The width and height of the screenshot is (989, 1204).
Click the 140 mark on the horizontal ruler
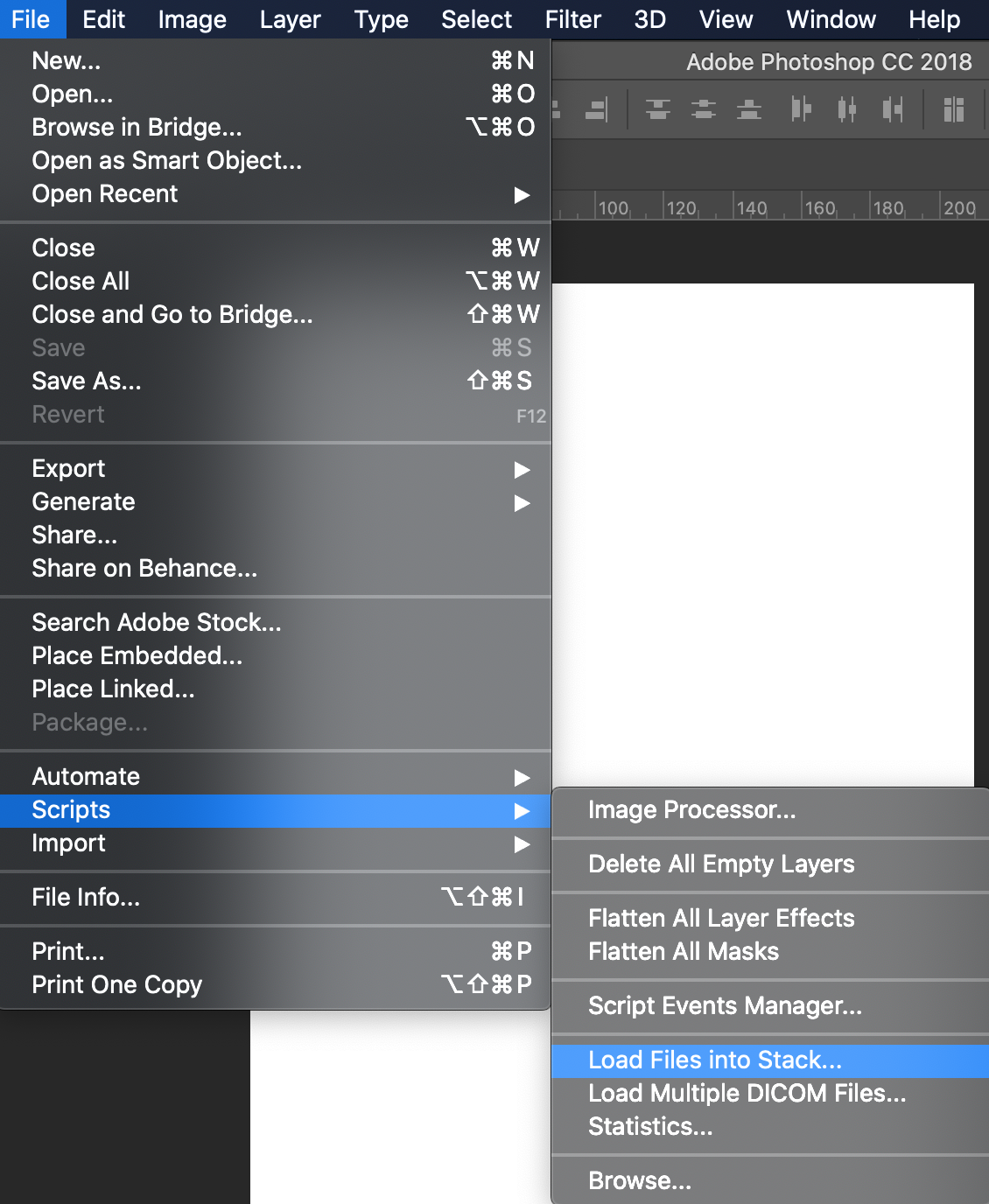(751, 208)
